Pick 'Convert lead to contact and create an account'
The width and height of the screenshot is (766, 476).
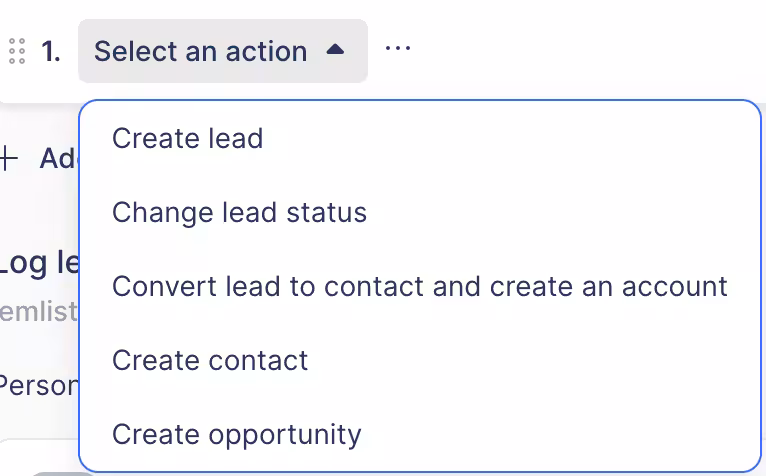click(x=419, y=286)
